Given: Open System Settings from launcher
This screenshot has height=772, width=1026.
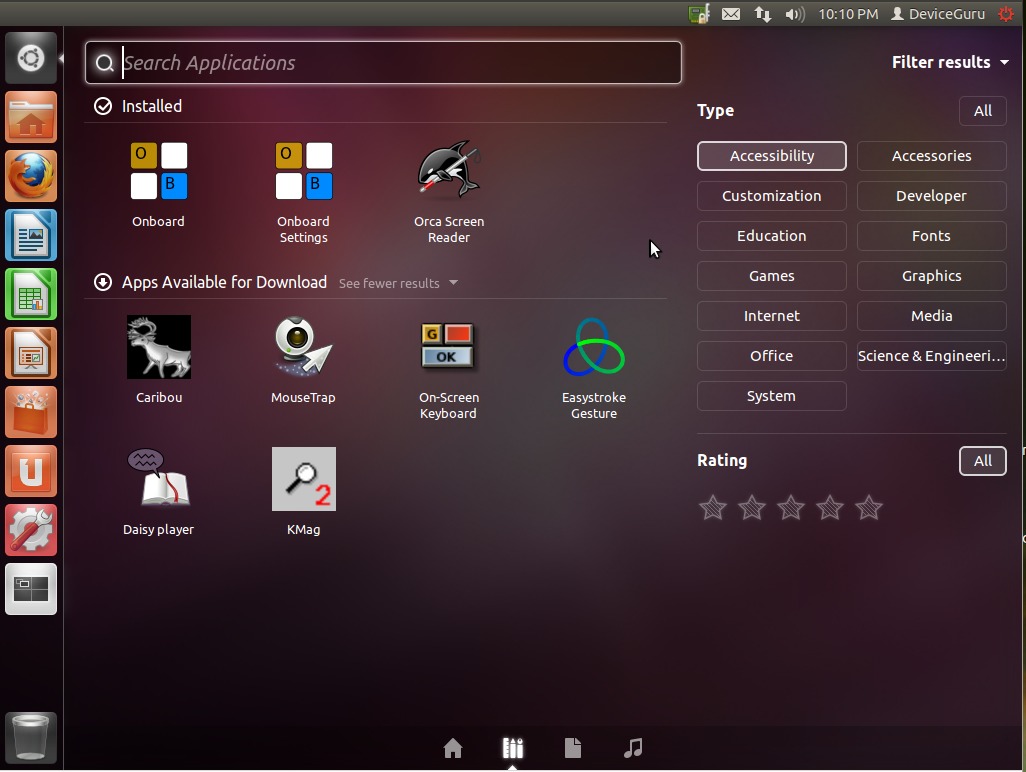Looking at the screenshot, I should pos(31,529).
